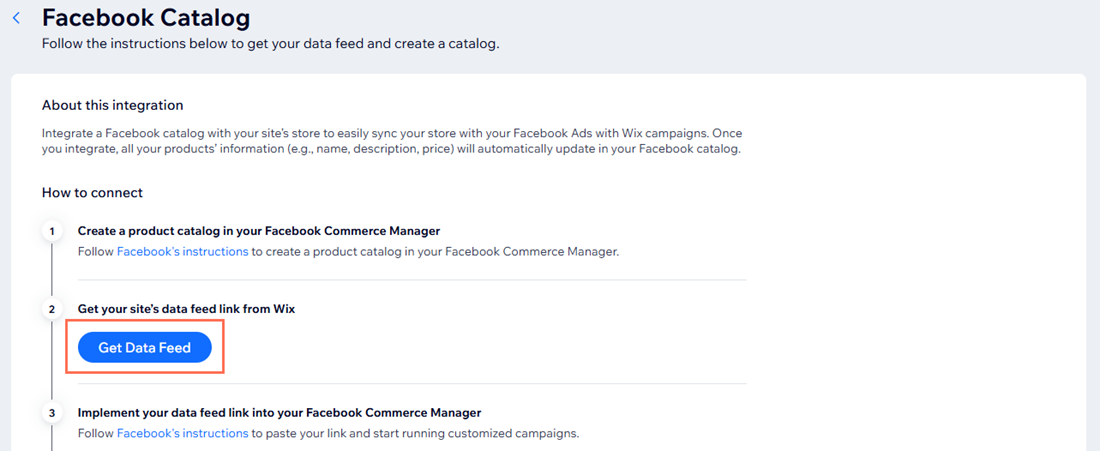Click the Facebook Catalog page title
1100x451 pixels.
point(146,18)
